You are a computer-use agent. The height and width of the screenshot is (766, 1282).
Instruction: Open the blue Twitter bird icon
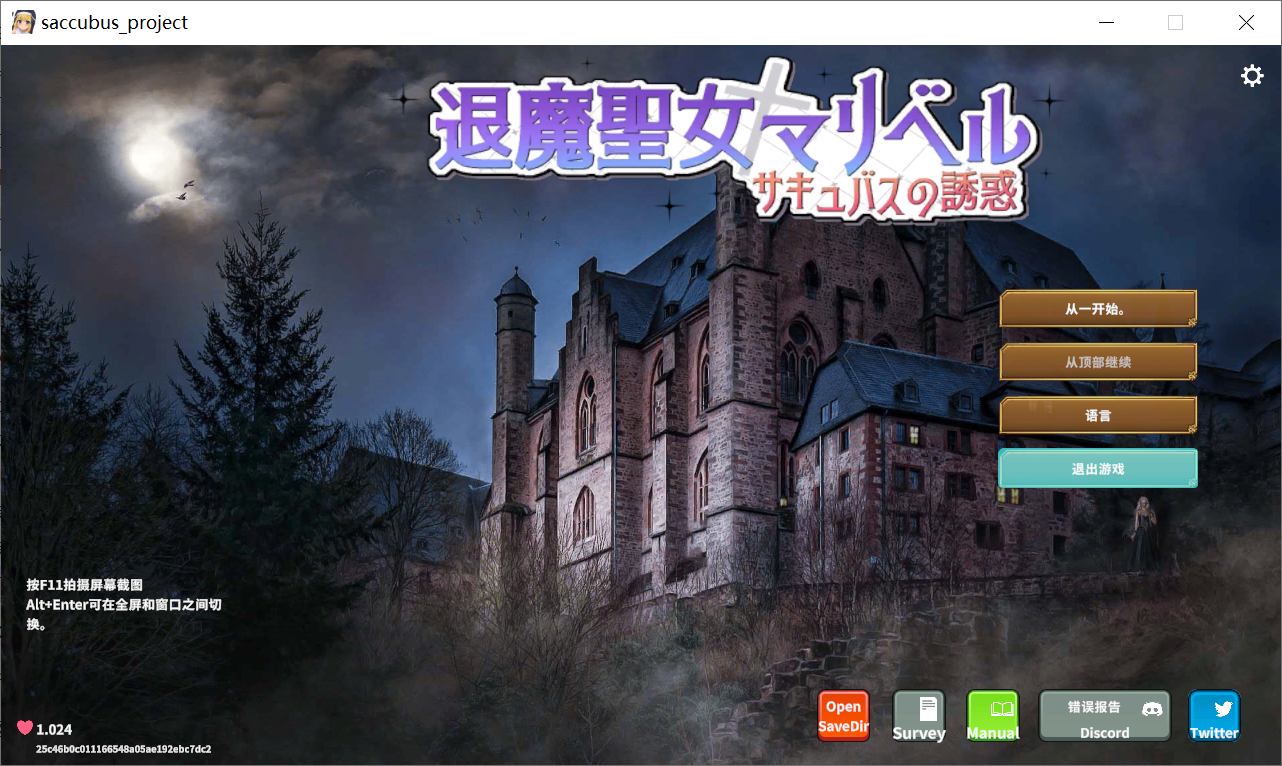[x=1214, y=716]
